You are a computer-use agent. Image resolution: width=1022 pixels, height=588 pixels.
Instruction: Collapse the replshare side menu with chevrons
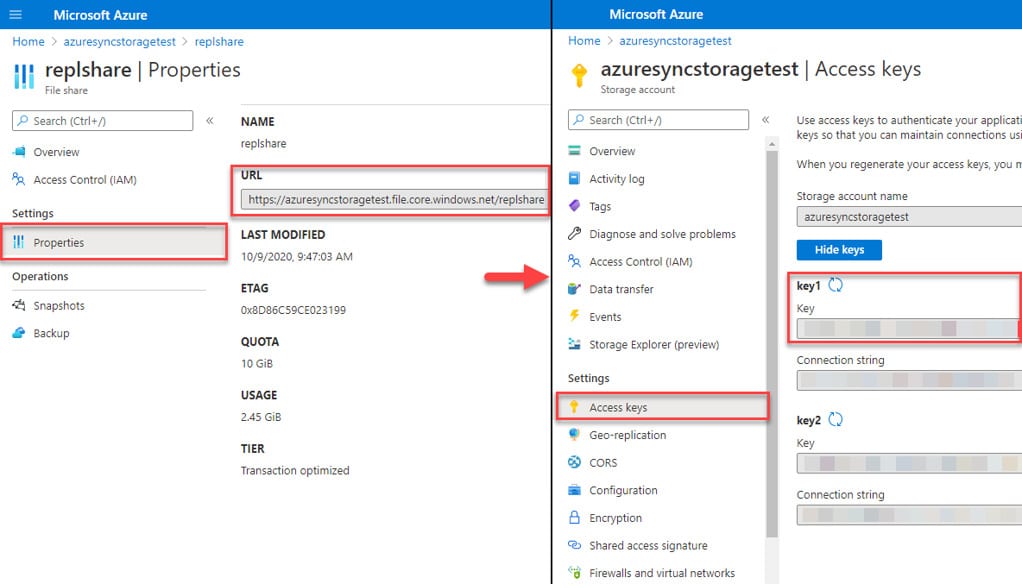(x=210, y=121)
